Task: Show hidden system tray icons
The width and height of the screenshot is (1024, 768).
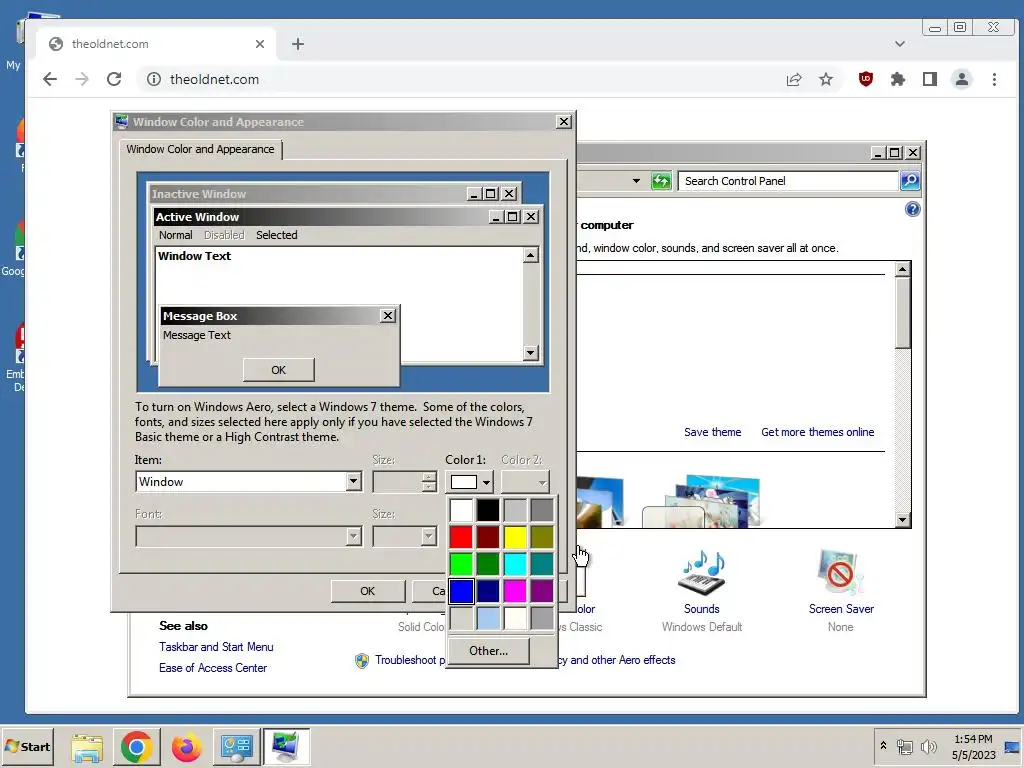Action: click(x=884, y=746)
